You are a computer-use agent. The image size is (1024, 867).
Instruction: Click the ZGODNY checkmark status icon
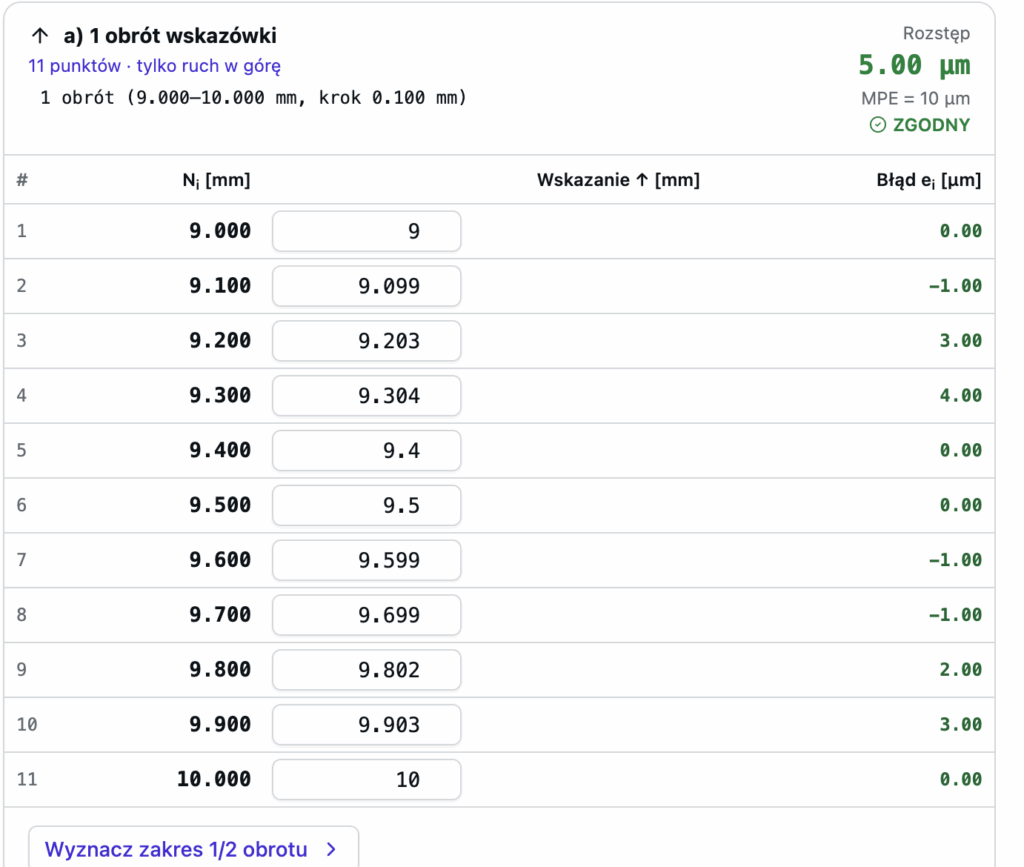point(878,125)
